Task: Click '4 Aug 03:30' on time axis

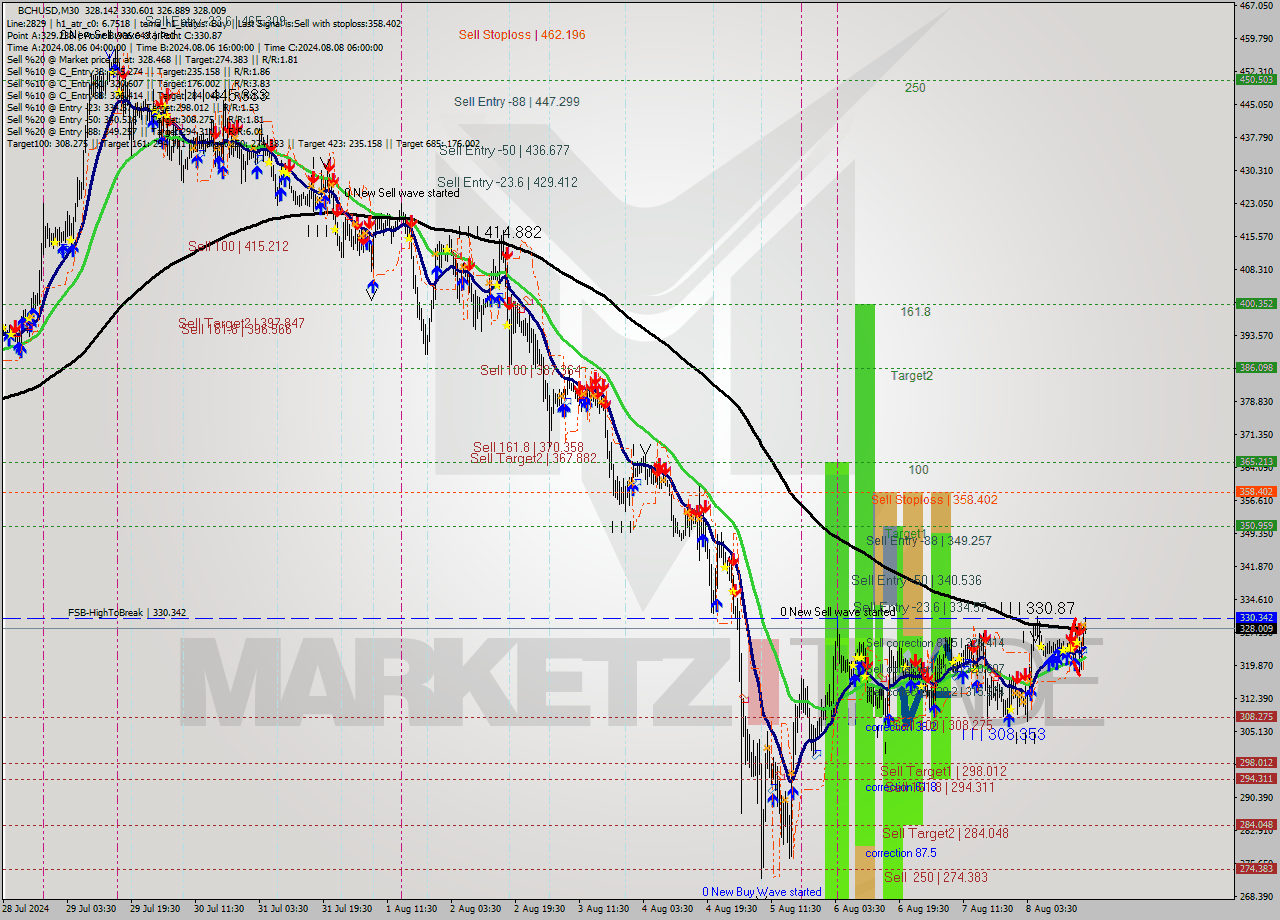Action: point(667,909)
